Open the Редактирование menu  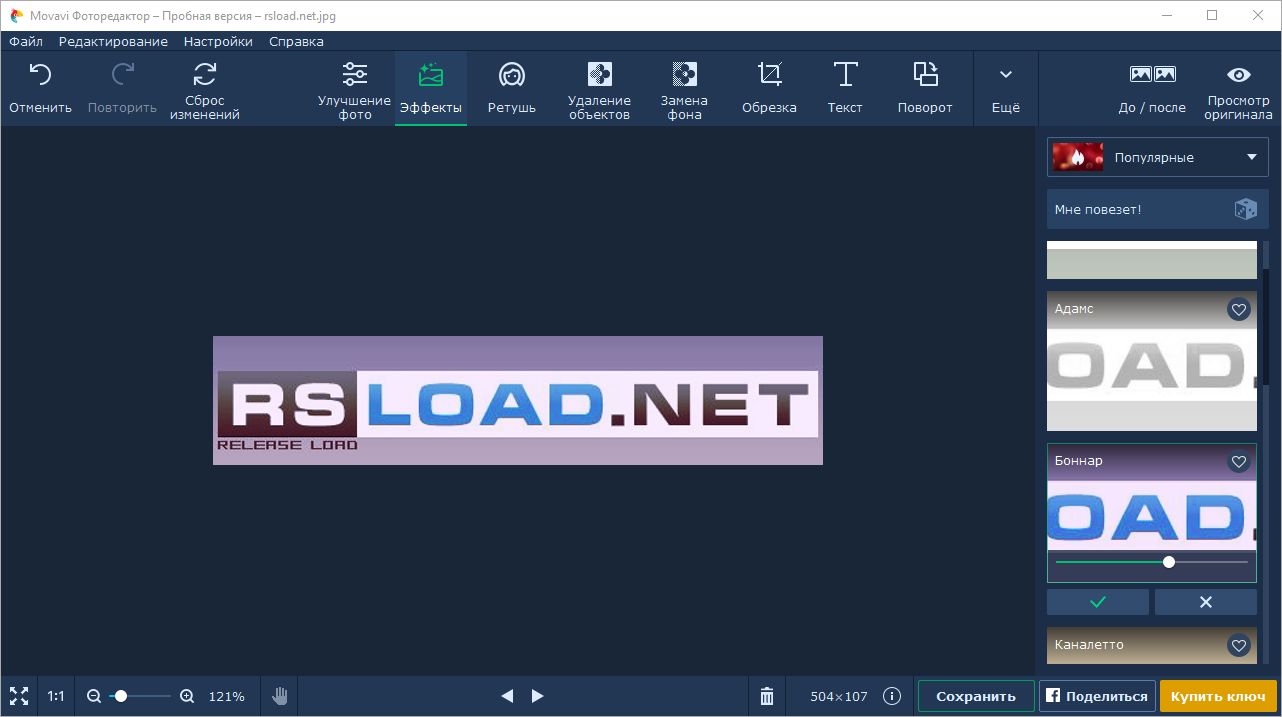(x=113, y=41)
